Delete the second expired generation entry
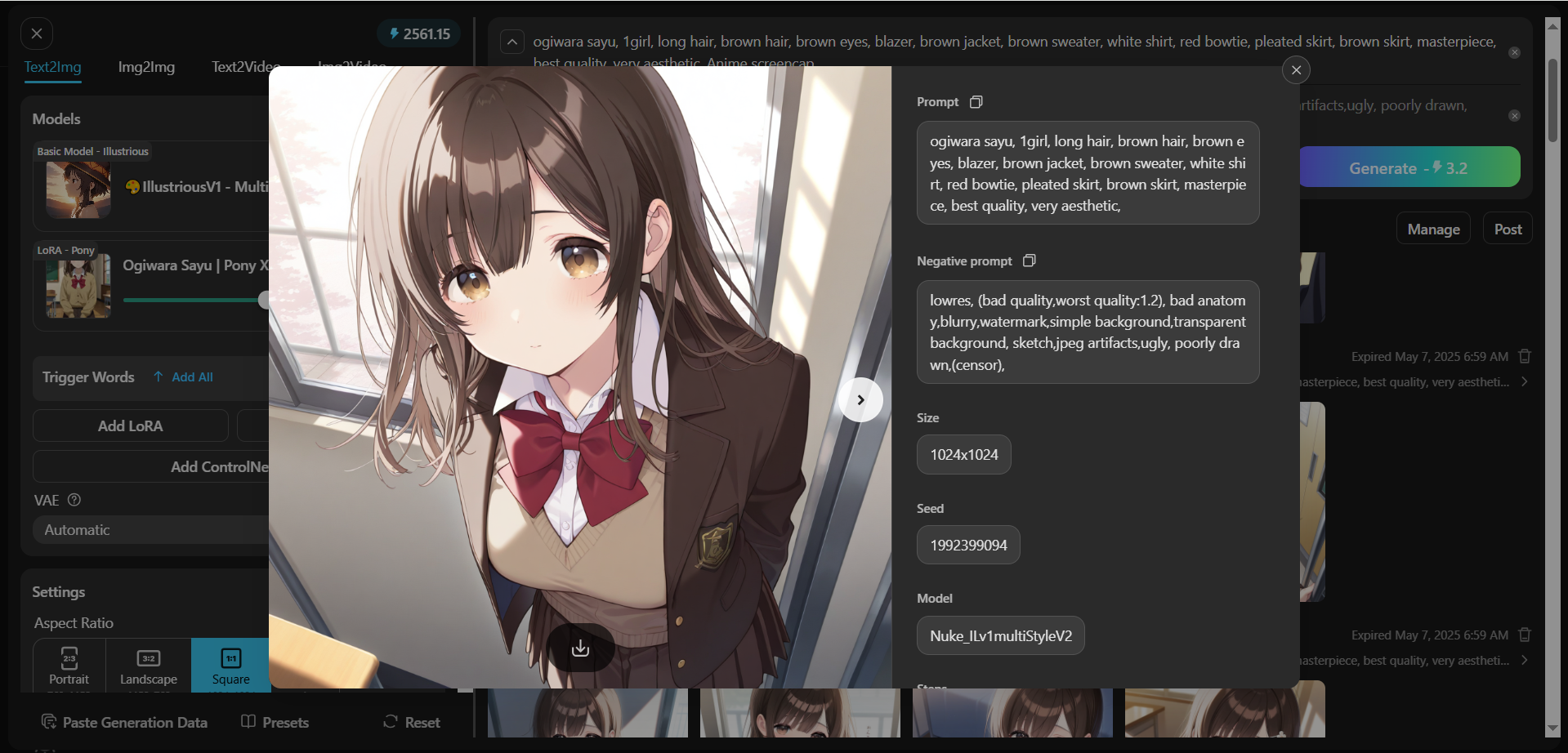 1525,635
